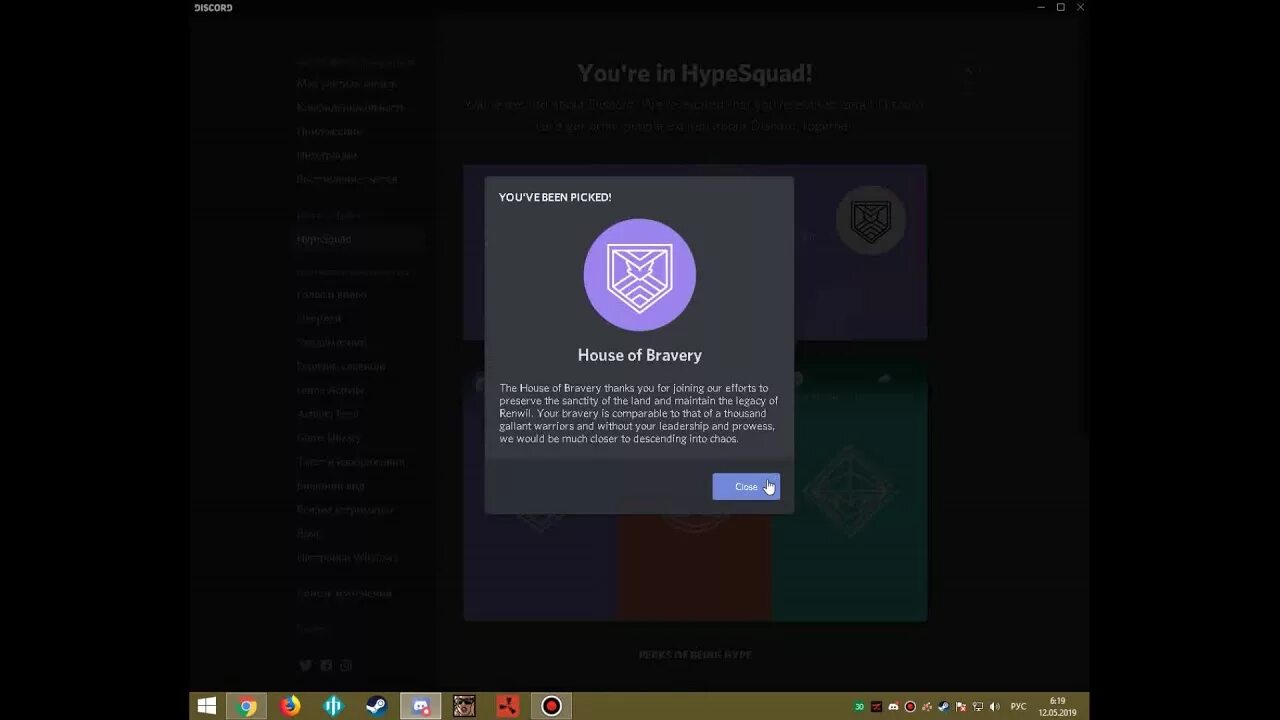Click the Close button in the dialog
The image size is (1280, 720).
click(x=746, y=487)
